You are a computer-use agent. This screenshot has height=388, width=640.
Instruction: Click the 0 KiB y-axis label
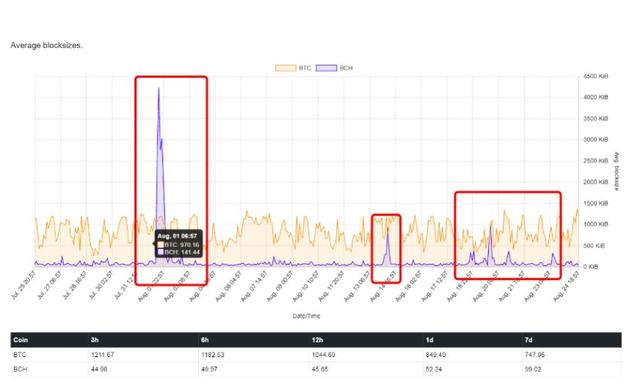coord(591,267)
